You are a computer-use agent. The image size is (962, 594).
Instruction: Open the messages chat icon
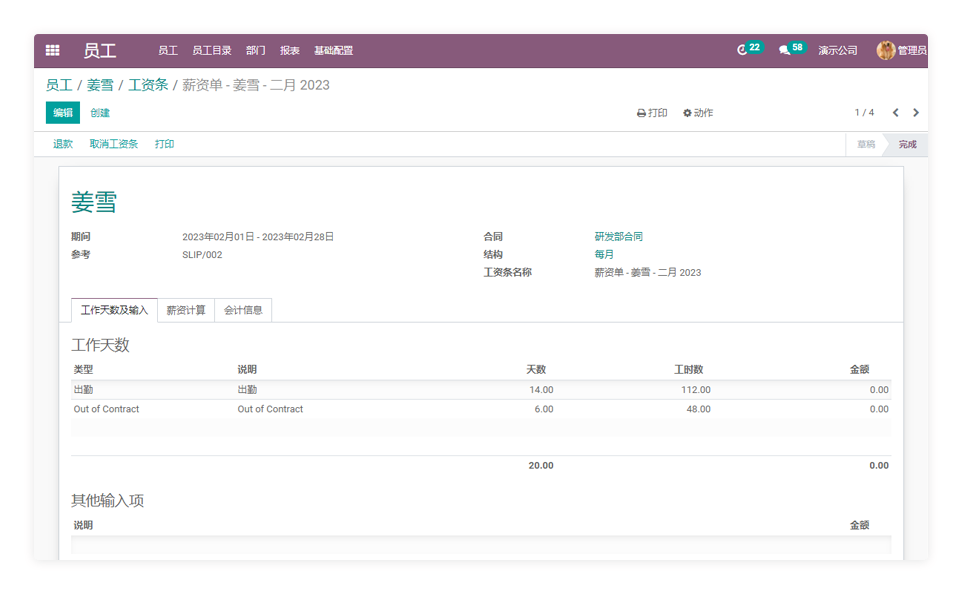(x=785, y=50)
